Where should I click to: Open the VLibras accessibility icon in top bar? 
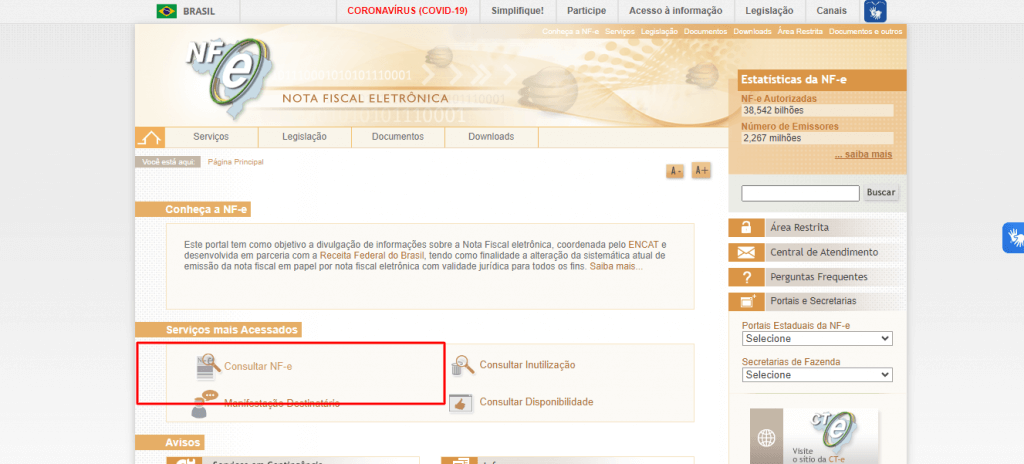(x=875, y=11)
